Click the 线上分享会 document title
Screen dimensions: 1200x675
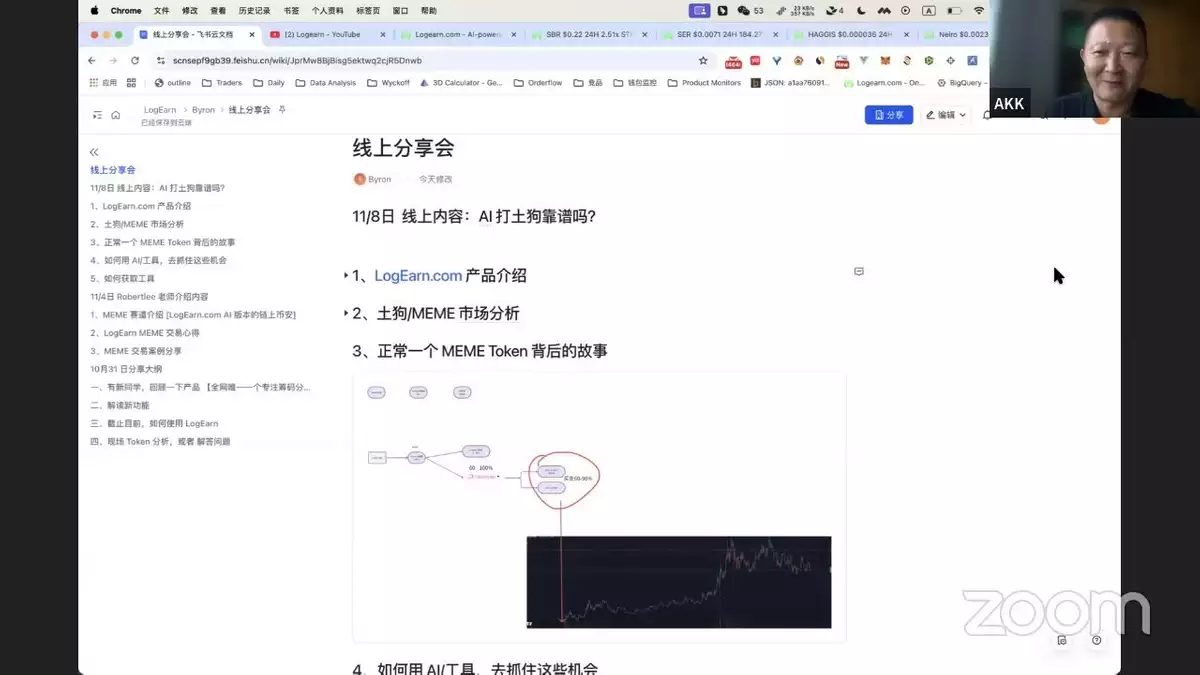coord(403,148)
